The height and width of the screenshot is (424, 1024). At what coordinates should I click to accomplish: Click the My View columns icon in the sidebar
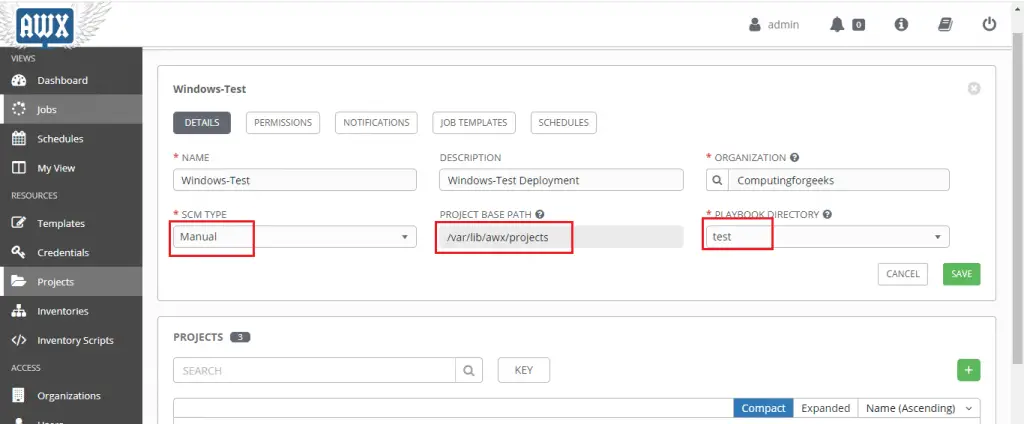pyautogui.click(x=19, y=168)
